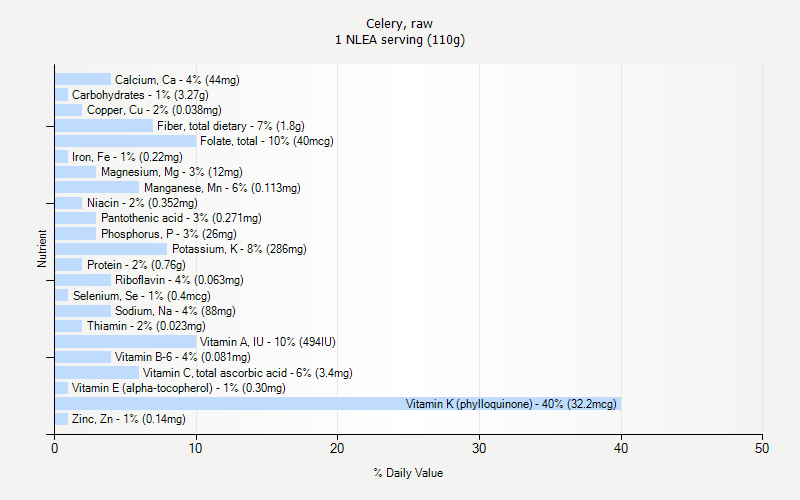
Task: Click the blue bar for Calcium
Action: (83, 79)
